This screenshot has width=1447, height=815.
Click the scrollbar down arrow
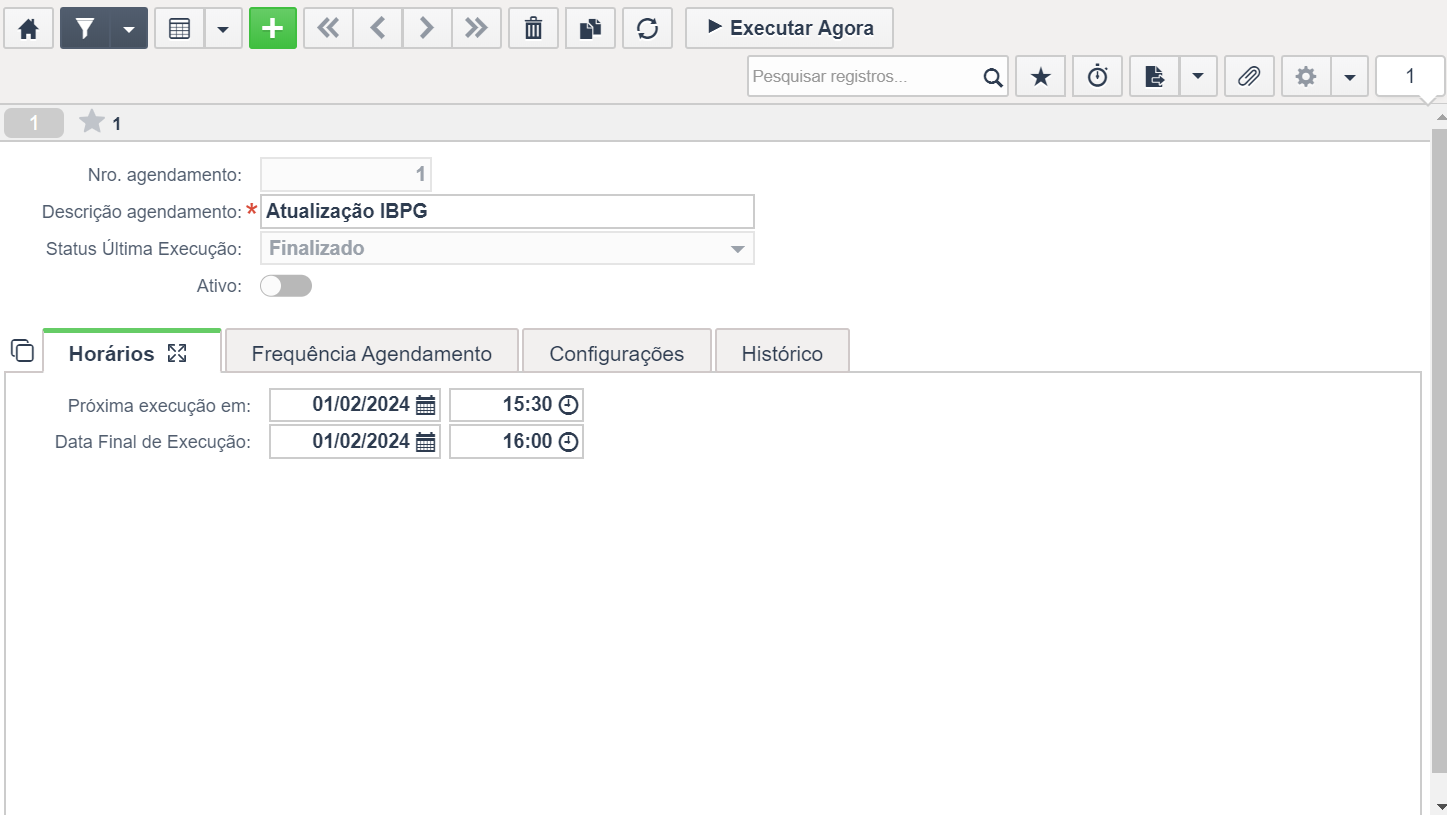click(1440, 806)
